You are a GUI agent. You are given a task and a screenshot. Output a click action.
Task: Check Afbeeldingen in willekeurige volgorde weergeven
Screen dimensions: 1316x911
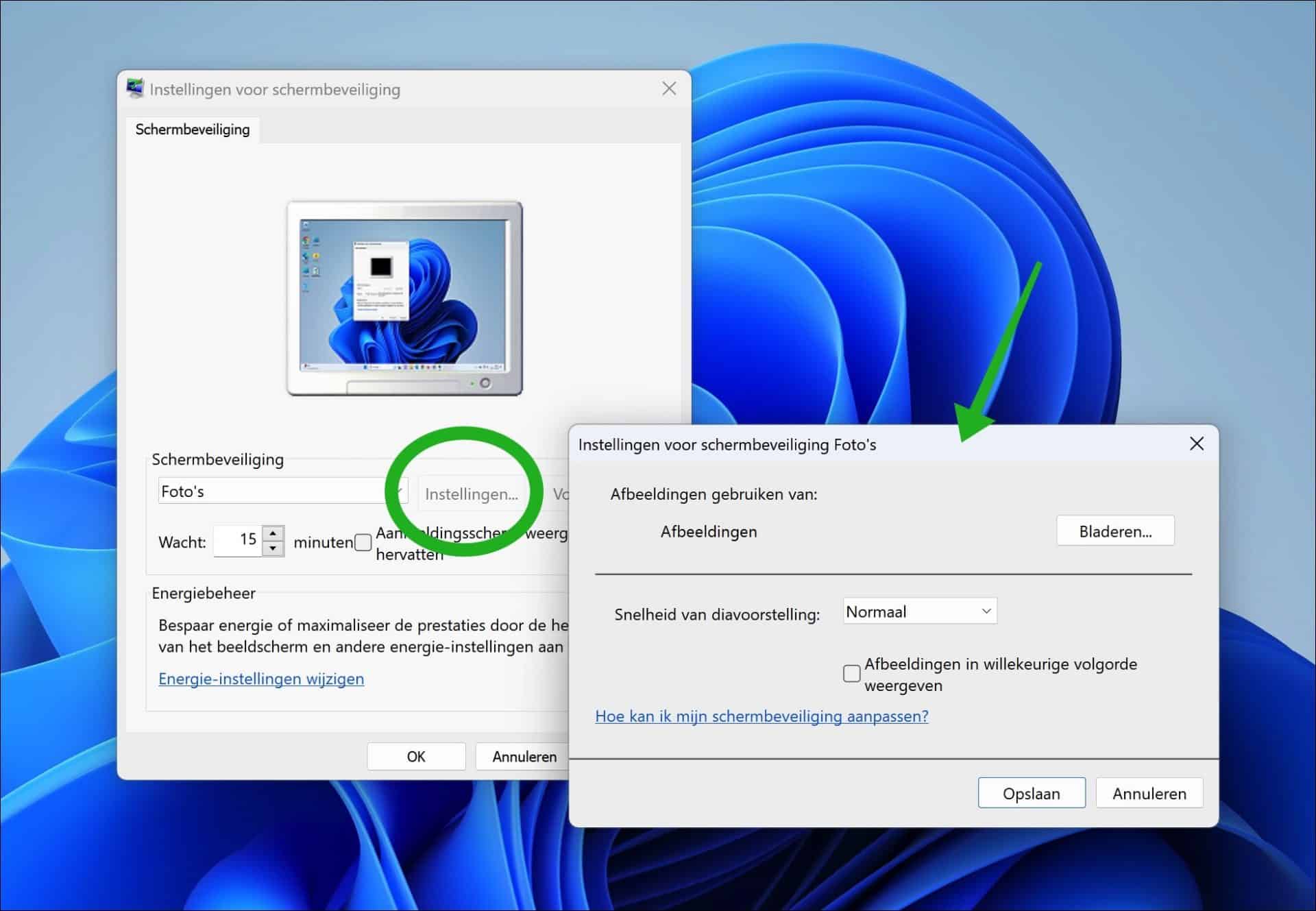tap(851, 674)
